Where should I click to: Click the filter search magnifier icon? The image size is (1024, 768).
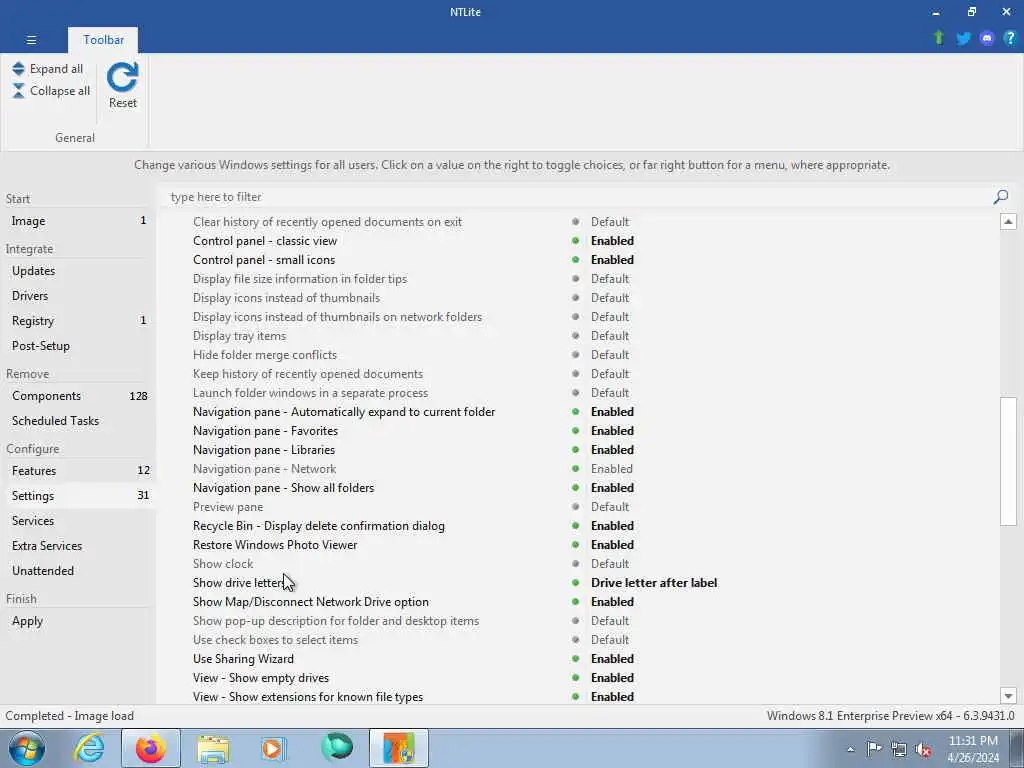1000,197
